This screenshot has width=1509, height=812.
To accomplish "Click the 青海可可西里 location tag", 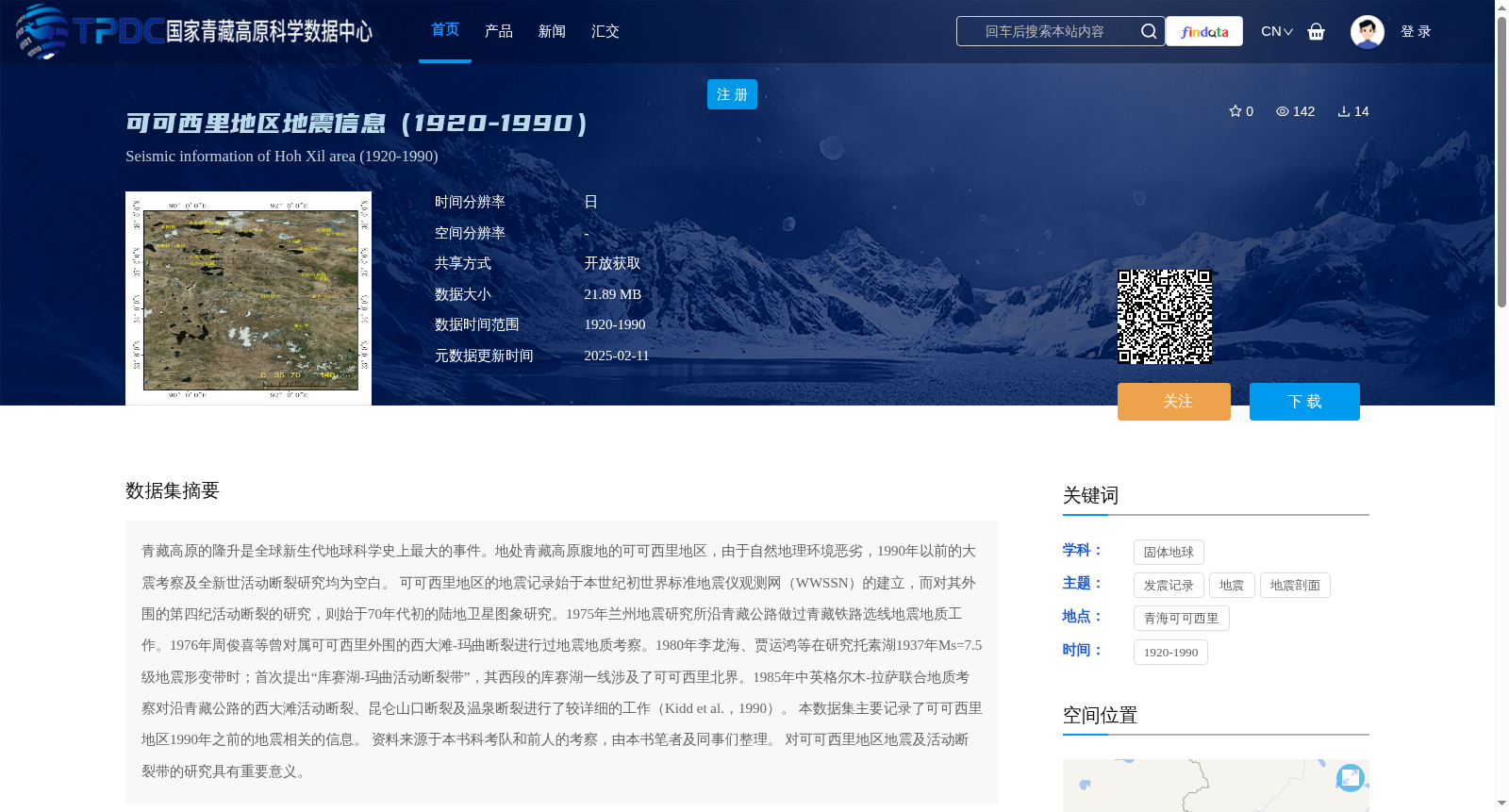I will [1182, 619].
